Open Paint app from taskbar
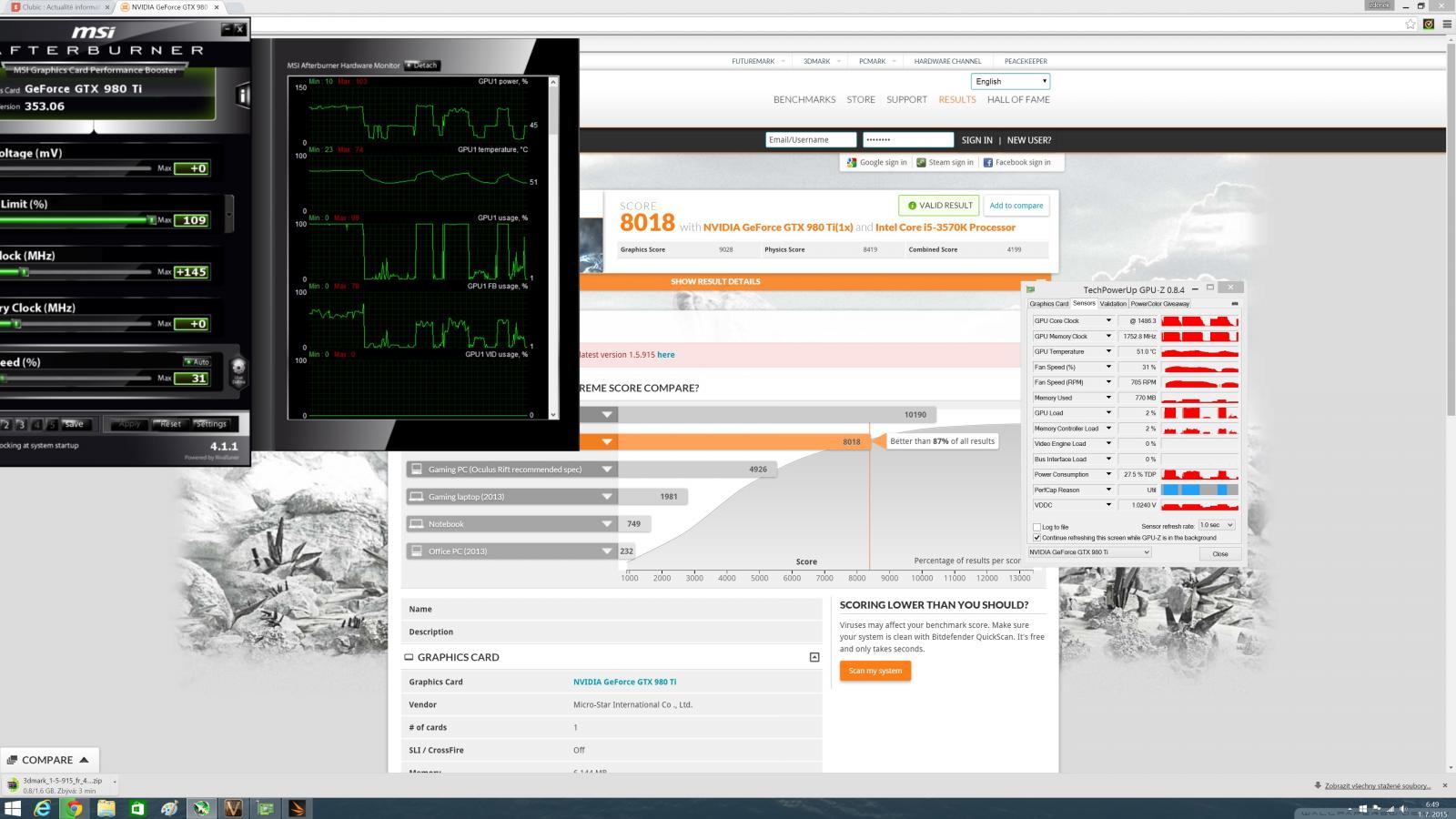The image size is (1456, 819). pyautogui.click(x=169, y=808)
